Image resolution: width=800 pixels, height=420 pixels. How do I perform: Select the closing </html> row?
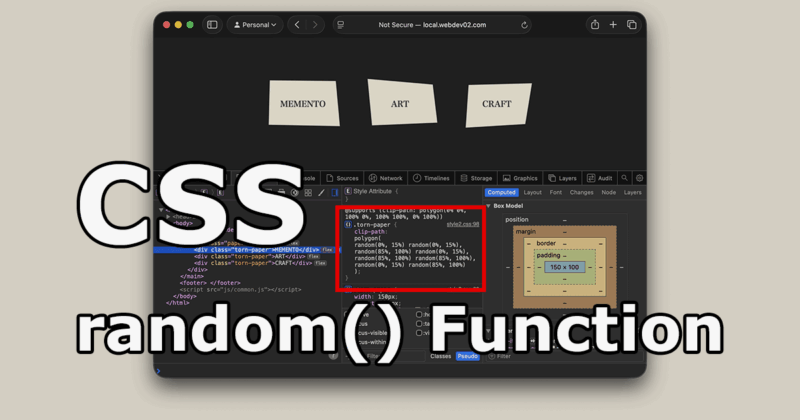pos(178,303)
